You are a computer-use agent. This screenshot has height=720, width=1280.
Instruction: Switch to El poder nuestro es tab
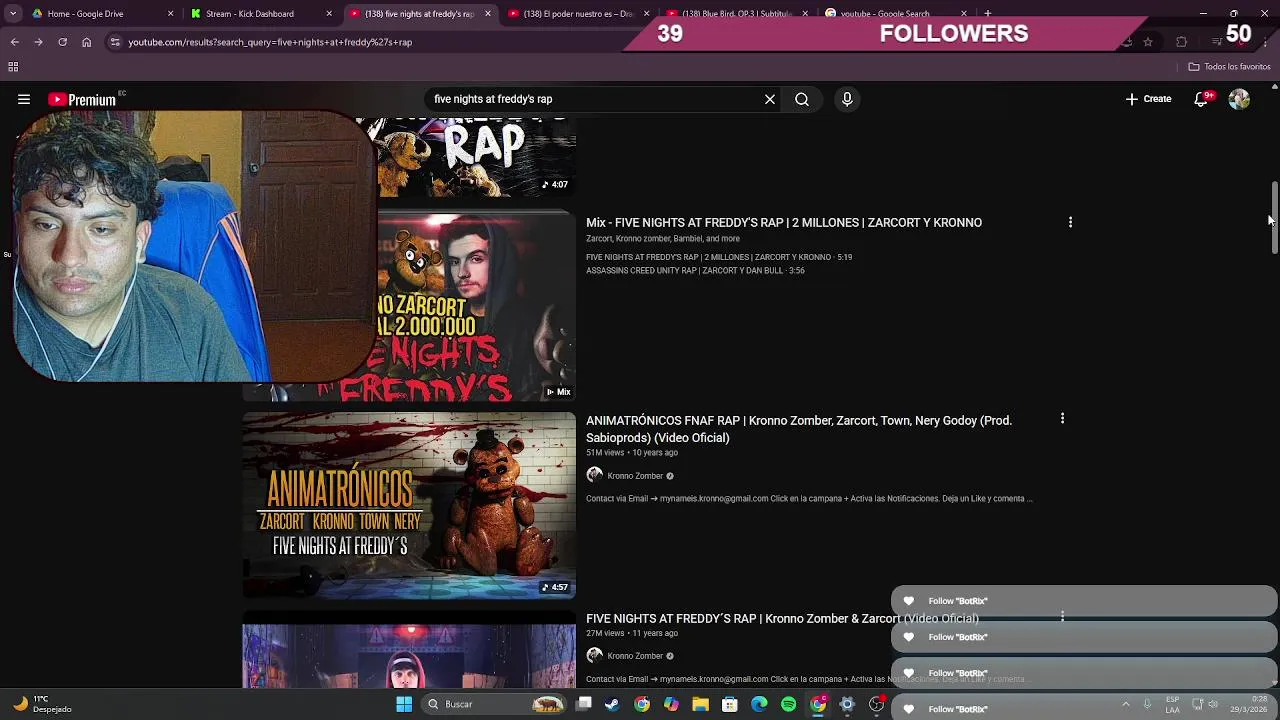tap(579, 14)
